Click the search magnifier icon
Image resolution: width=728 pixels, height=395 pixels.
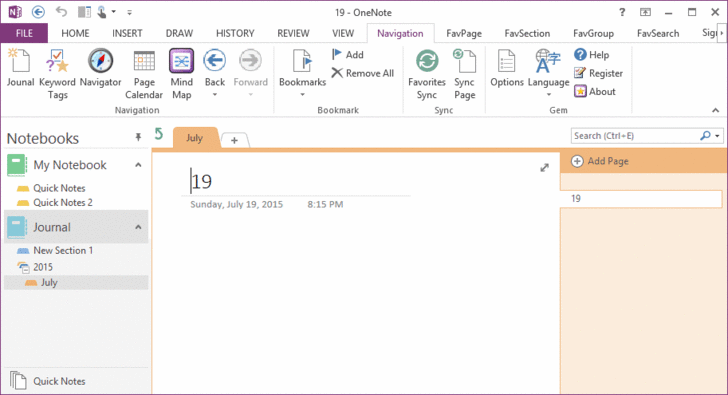point(705,136)
